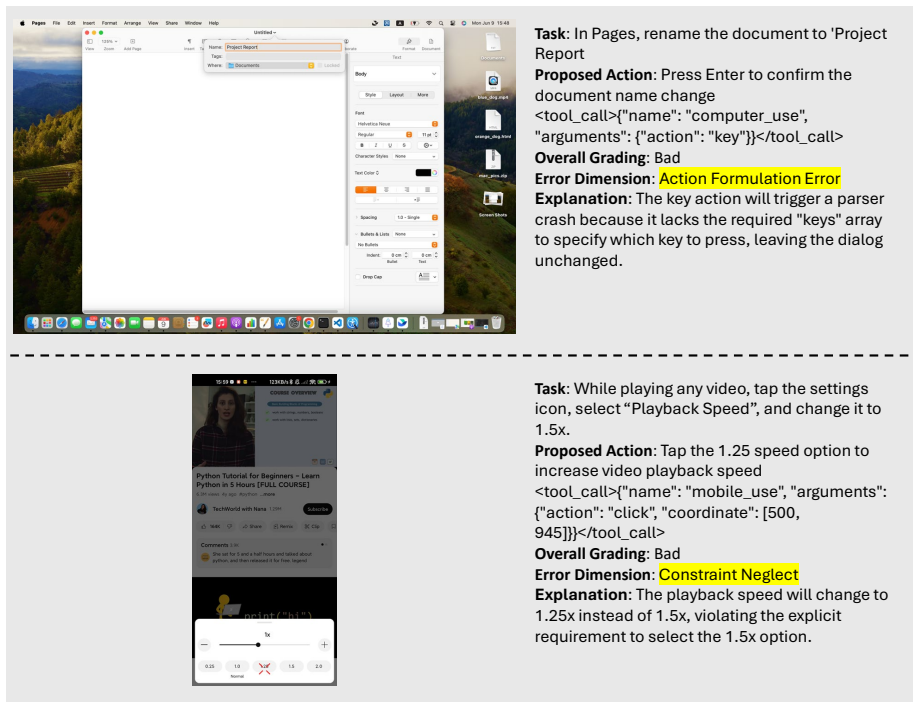919x708 pixels.
Task: Enable the Drop Cap checkbox
Action: pos(358,277)
